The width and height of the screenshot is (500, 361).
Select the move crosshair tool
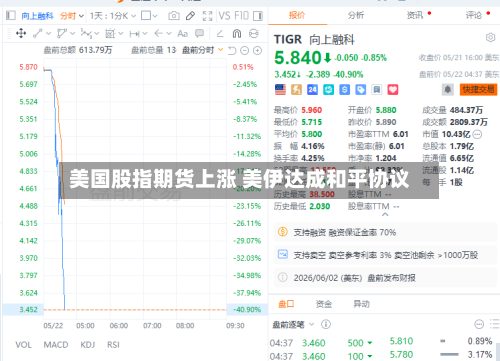click(21, 33)
